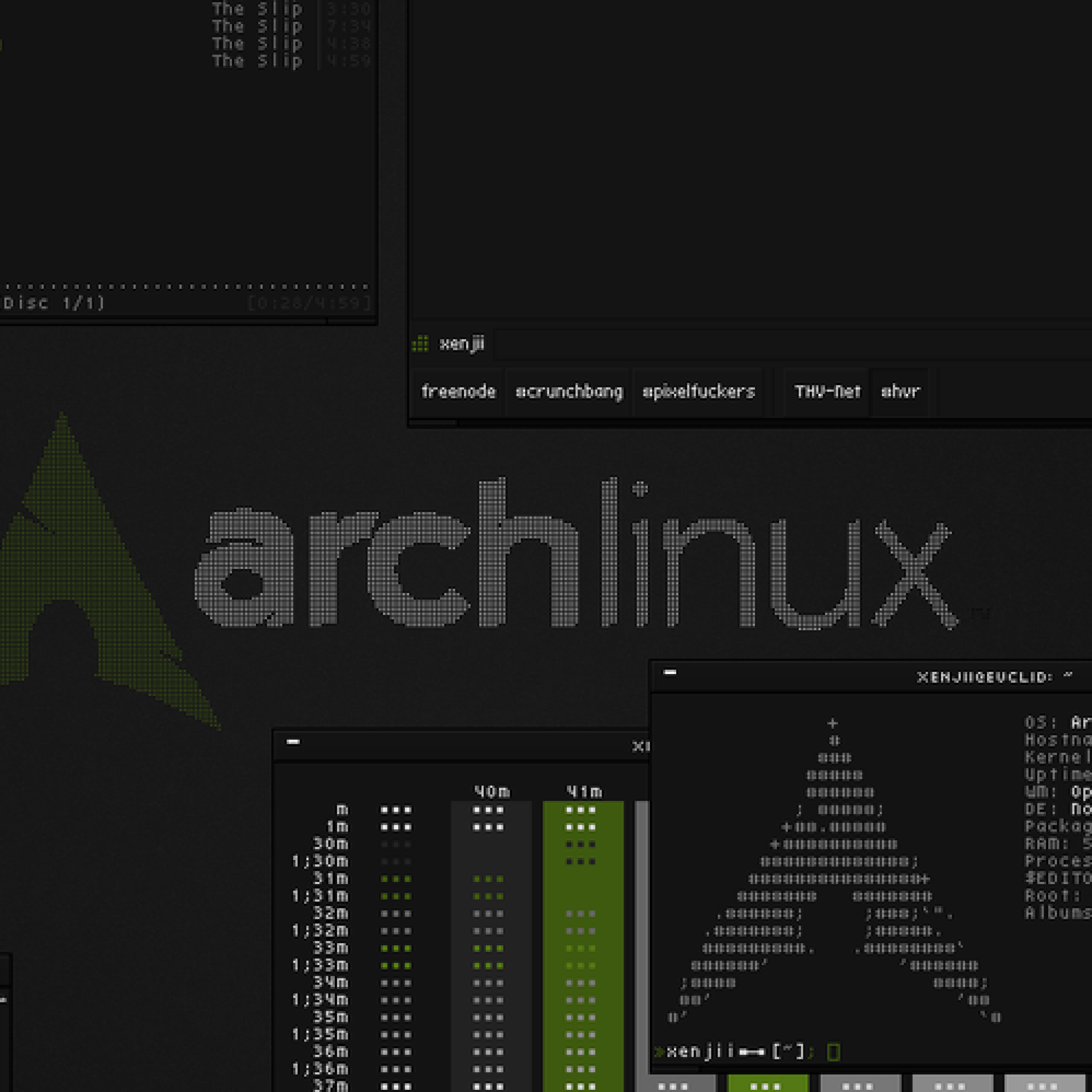Focus the IRC message input beside xenjii
This screenshot has width=1092, height=1092.
[x=791, y=344]
